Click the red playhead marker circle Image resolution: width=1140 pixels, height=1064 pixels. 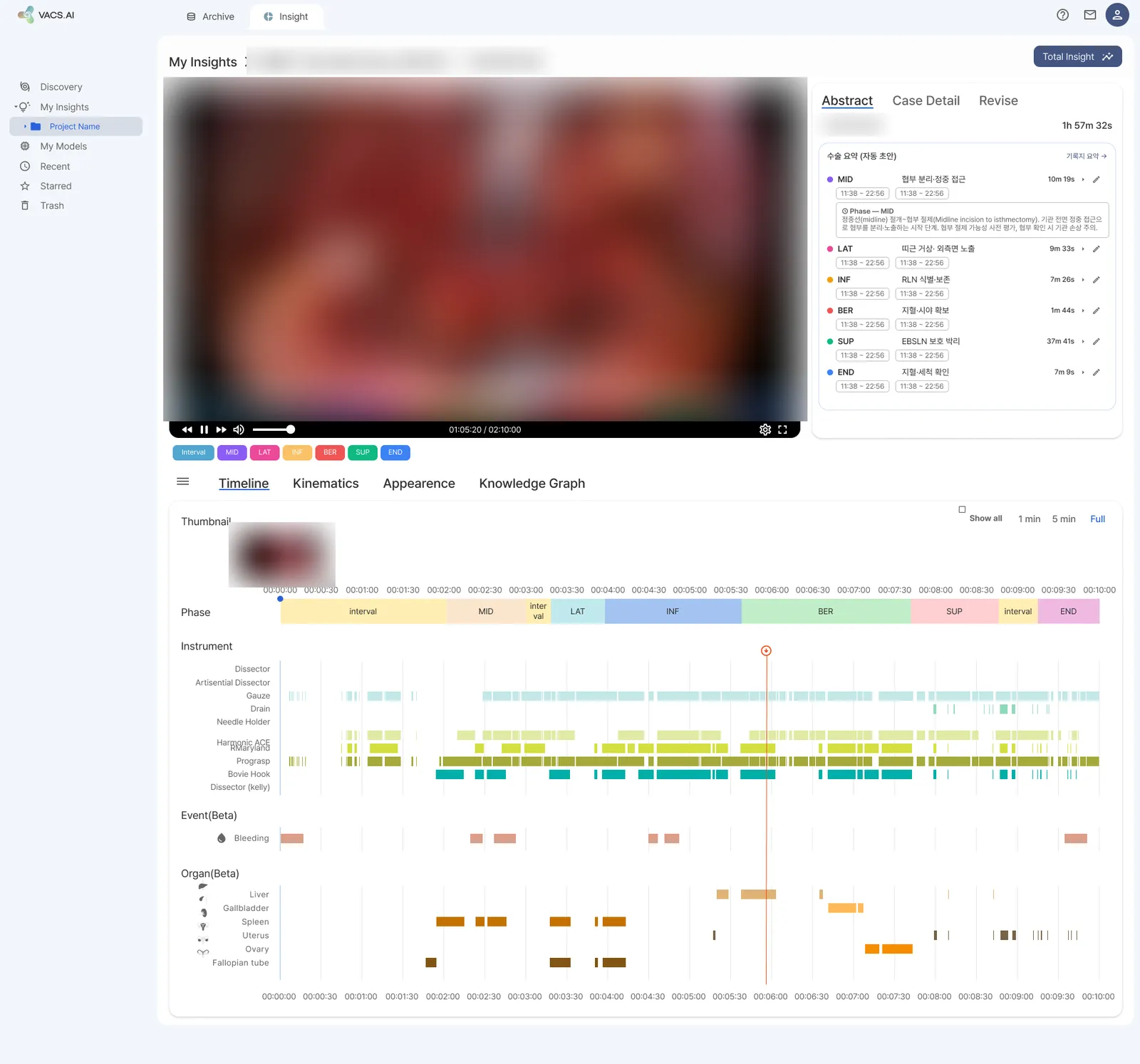(766, 651)
